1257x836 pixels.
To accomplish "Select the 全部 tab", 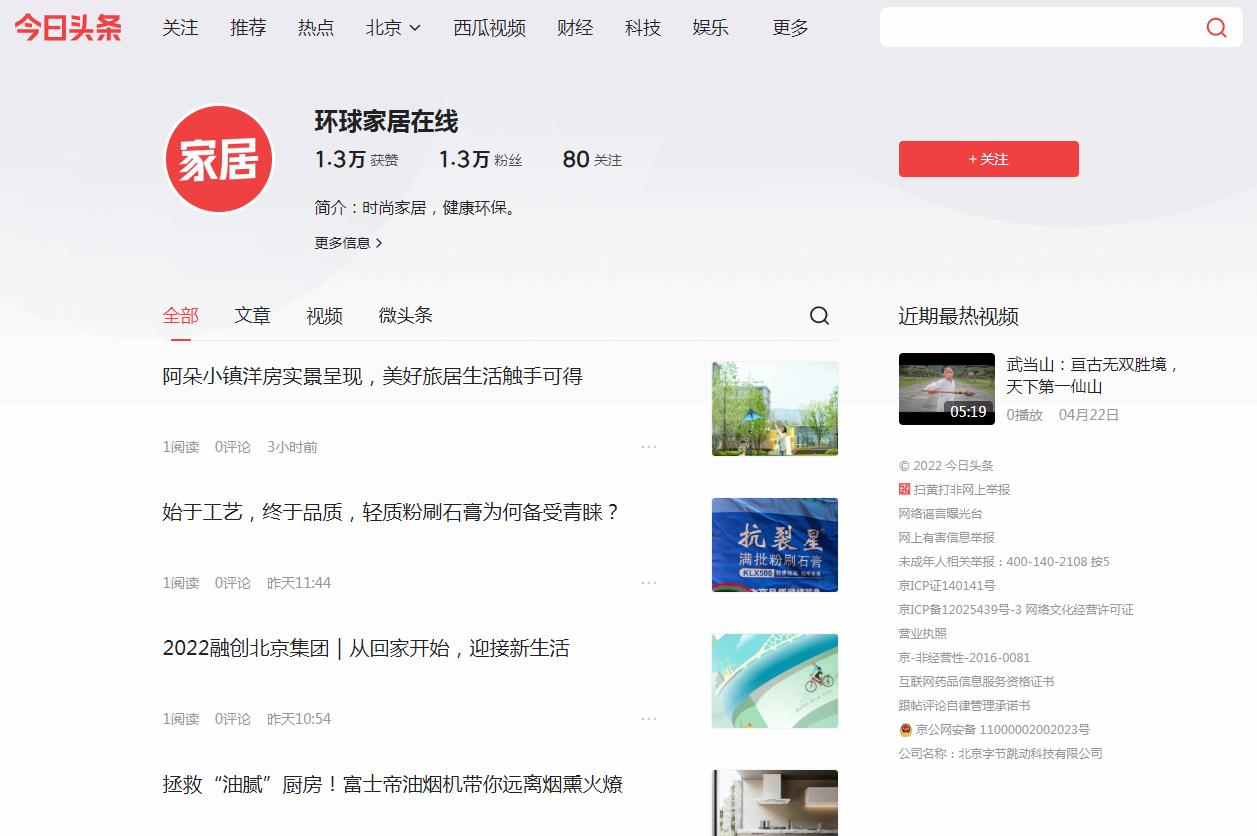I will (x=180, y=316).
